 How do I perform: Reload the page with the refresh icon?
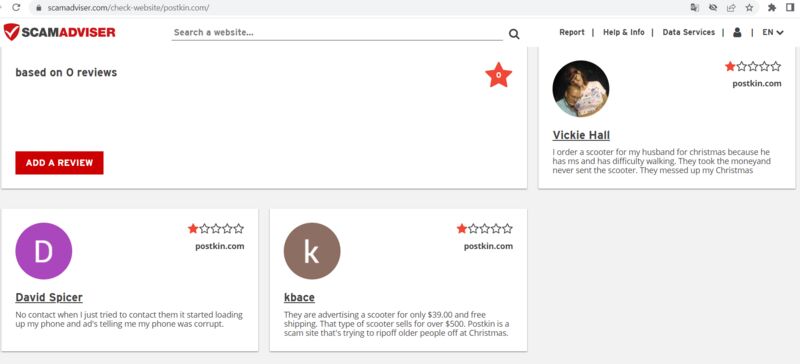coord(16,8)
